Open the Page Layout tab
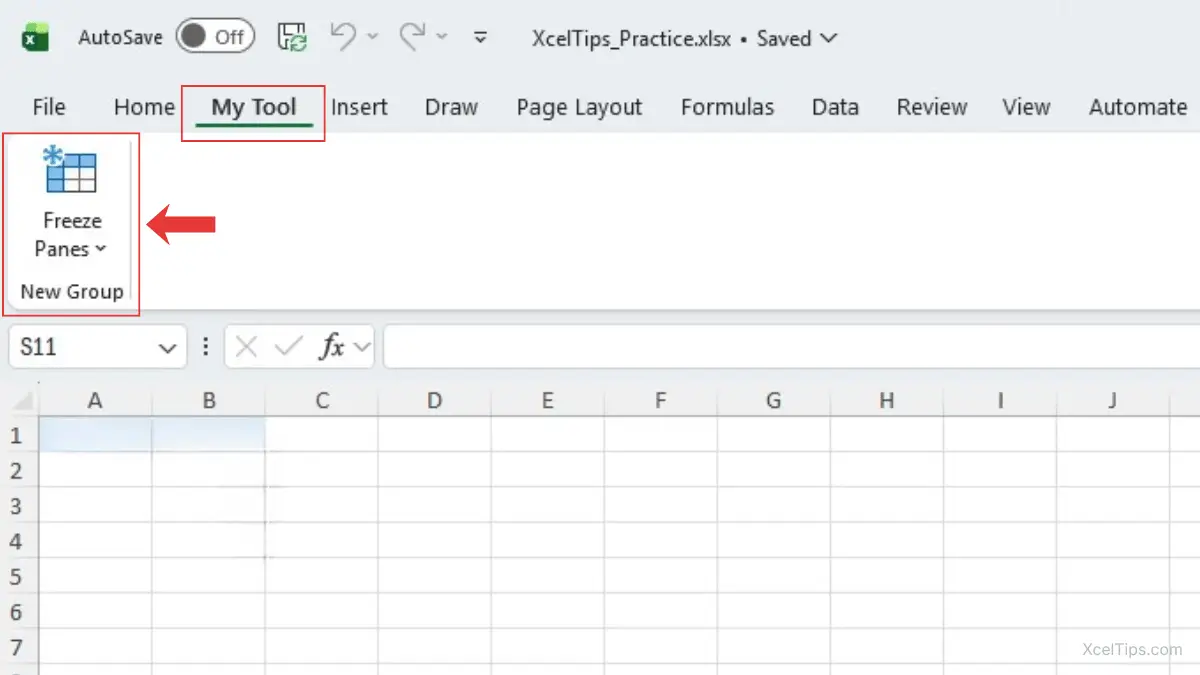 point(579,107)
